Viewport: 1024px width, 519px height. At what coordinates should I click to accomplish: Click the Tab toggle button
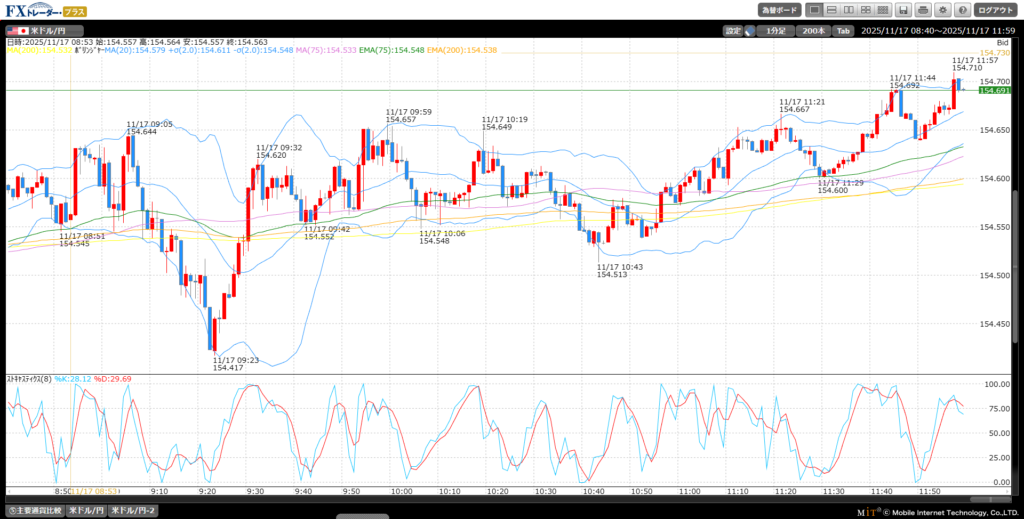point(843,31)
